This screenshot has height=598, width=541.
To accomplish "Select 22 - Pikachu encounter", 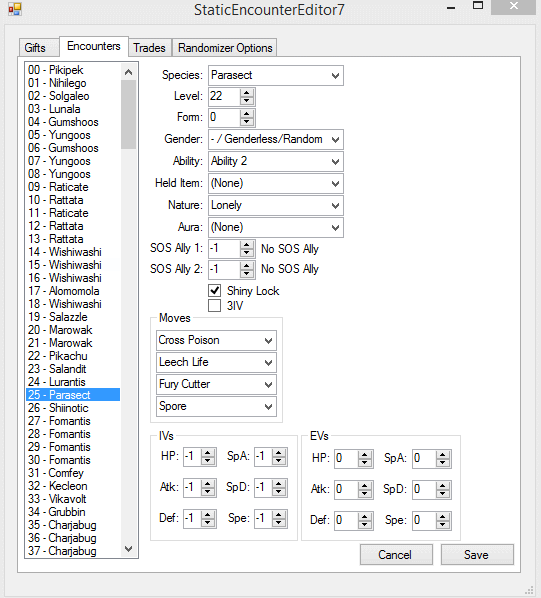I will pyautogui.click(x=73, y=355).
